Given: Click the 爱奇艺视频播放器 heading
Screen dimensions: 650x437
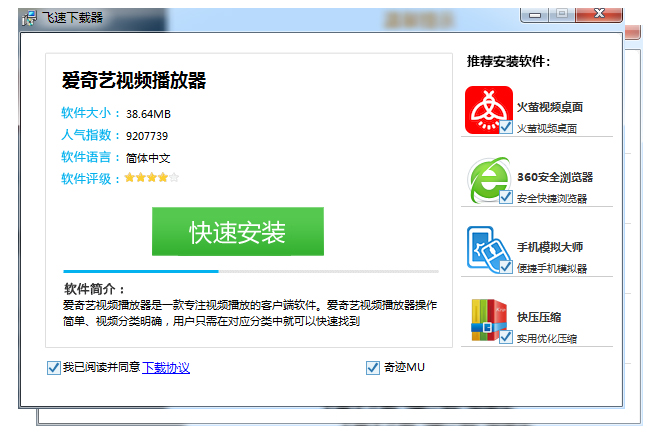Looking at the screenshot, I should (x=134, y=81).
